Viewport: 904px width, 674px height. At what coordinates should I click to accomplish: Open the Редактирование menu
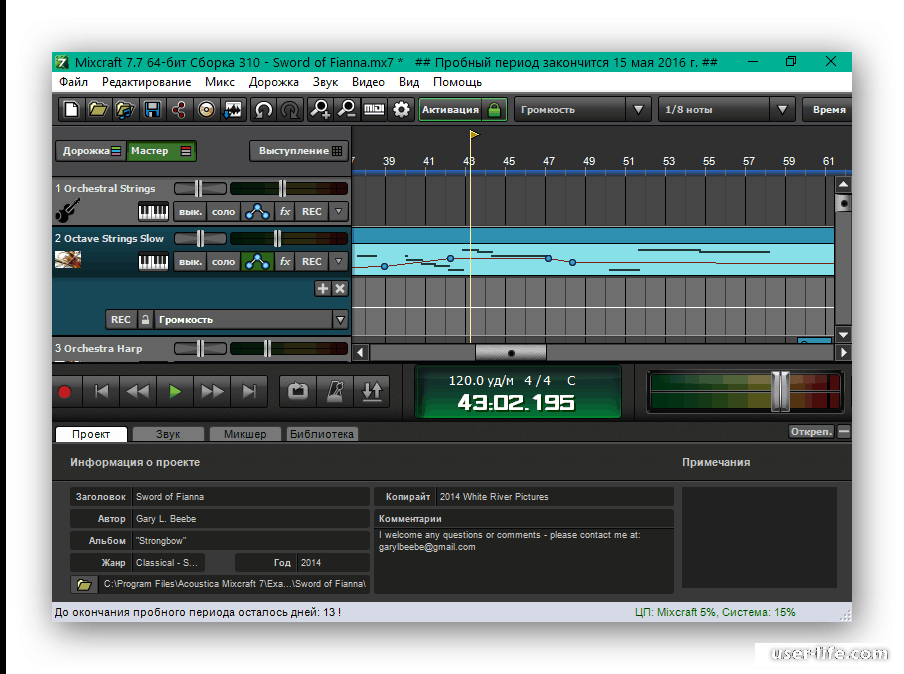146,82
